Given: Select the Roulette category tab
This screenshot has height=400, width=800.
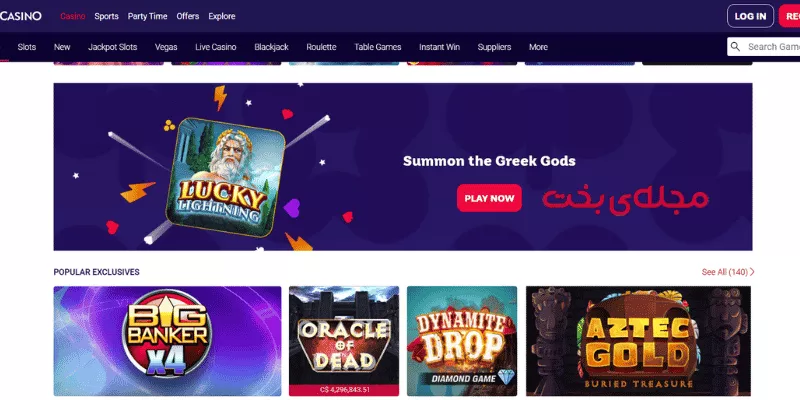Looking at the screenshot, I should (321, 47).
